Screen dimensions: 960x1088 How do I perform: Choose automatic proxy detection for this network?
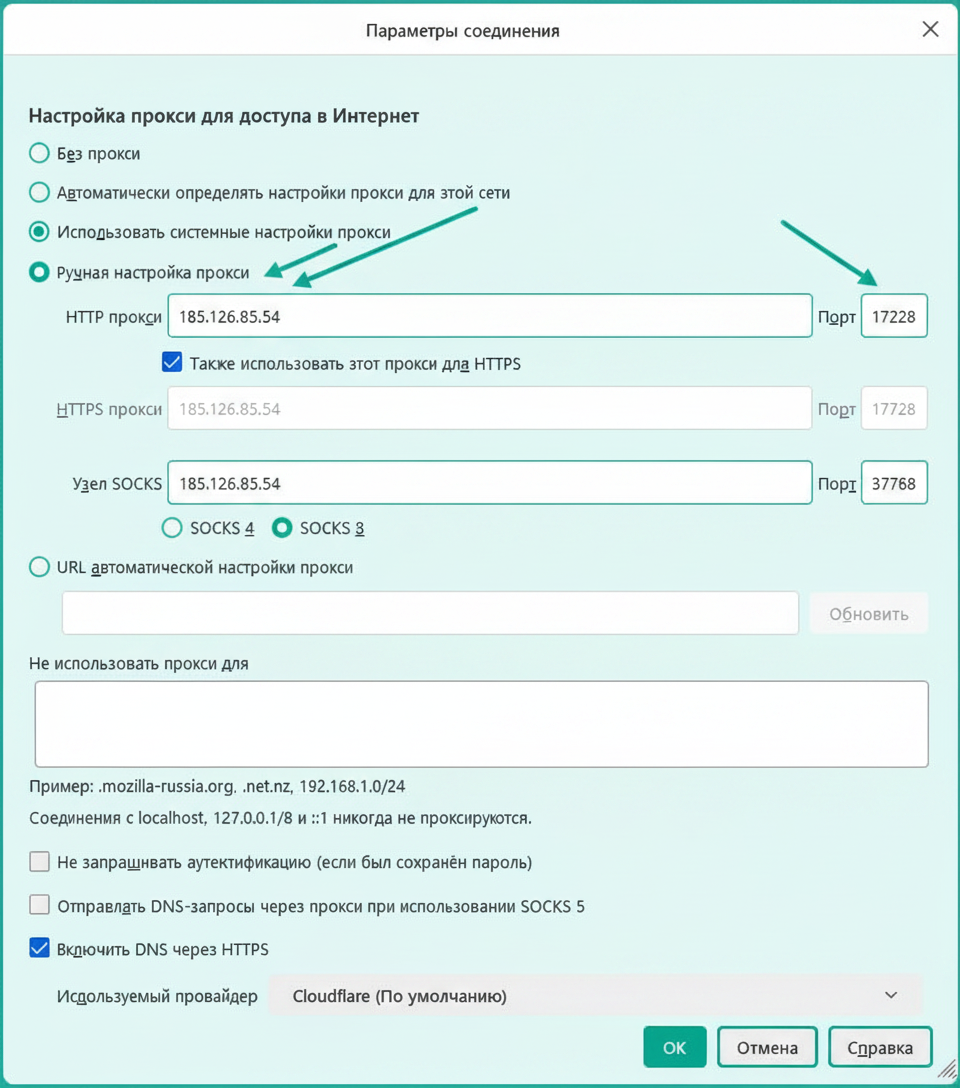point(40,192)
